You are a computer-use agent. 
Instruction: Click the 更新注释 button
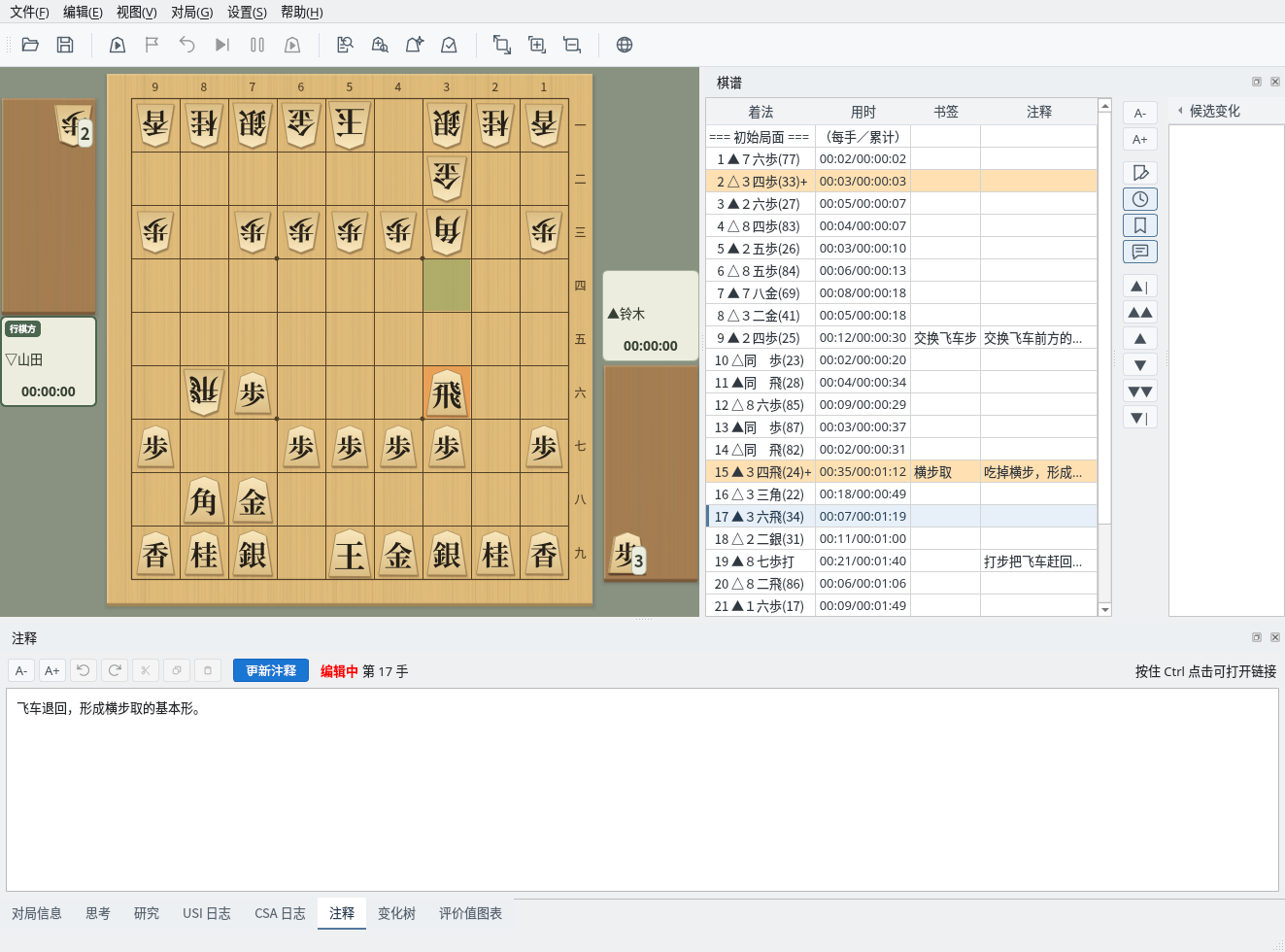coord(271,670)
